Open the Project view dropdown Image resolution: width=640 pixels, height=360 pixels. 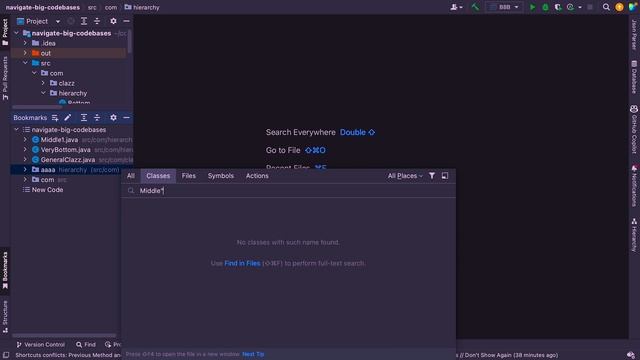[58, 21]
